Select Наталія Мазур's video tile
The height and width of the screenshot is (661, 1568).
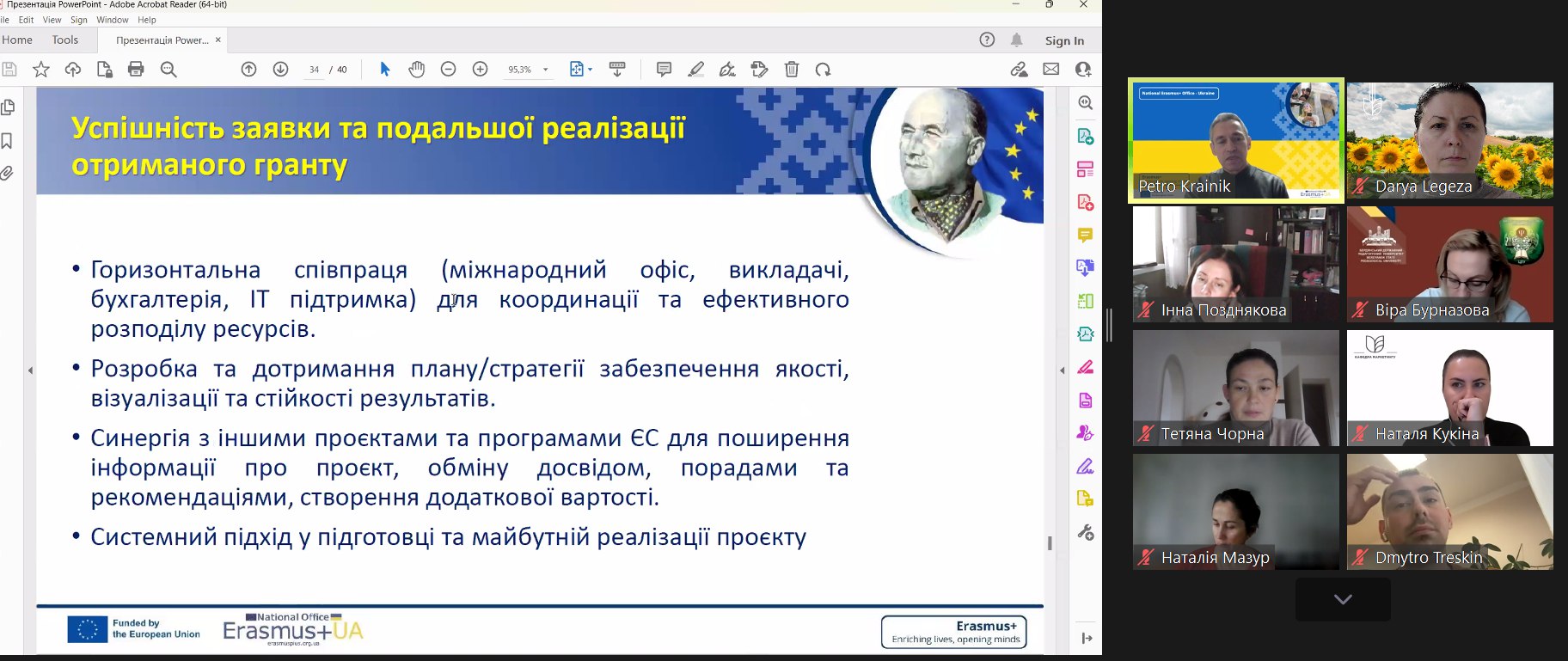click(1236, 512)
